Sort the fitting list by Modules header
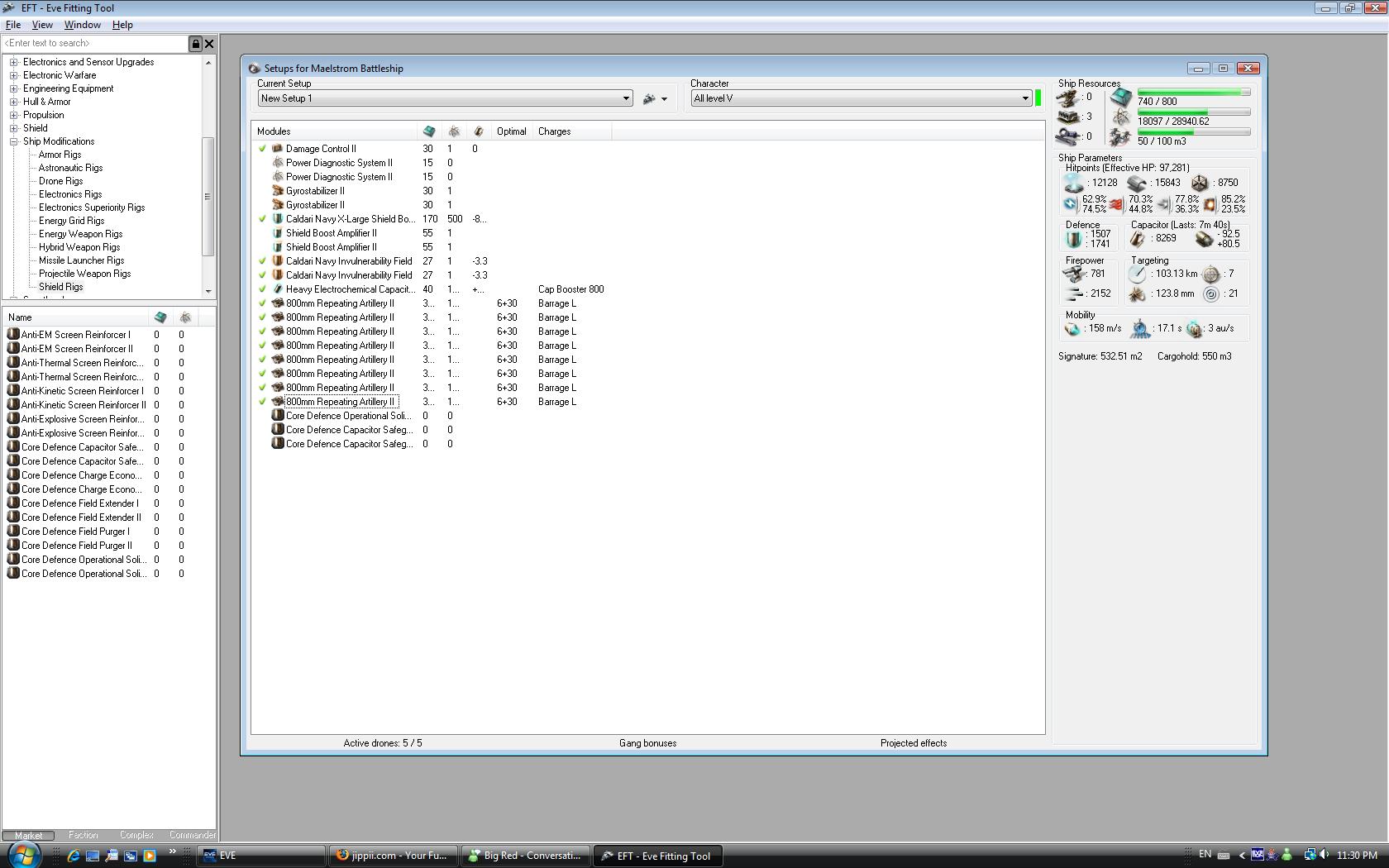The width and height of the screenshot is (1389, 868). pos(335,131)
